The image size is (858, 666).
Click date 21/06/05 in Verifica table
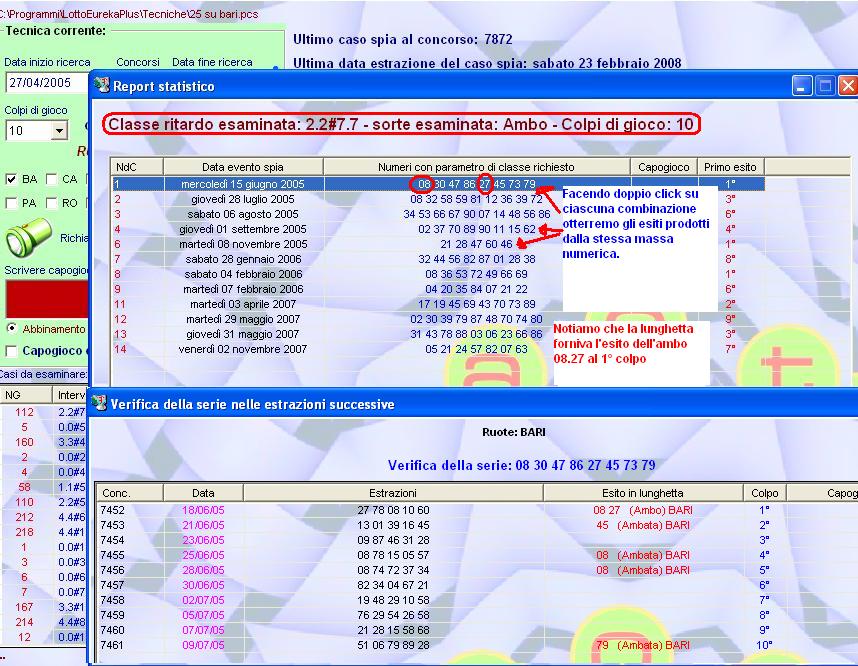click(203, 525)
